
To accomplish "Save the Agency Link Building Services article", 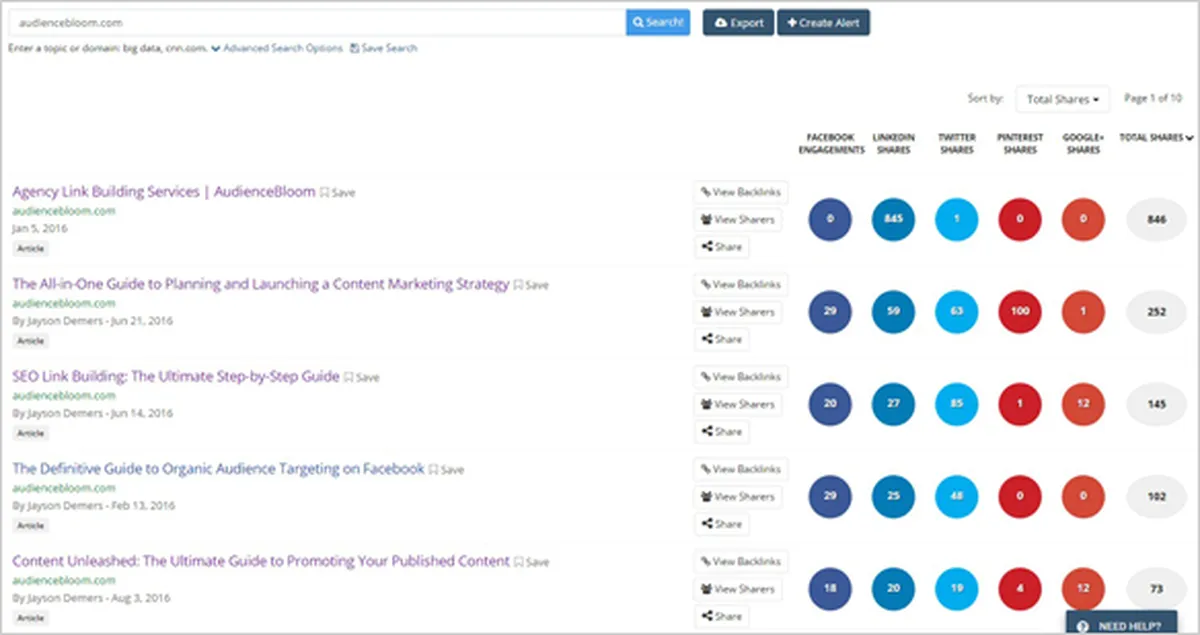I will [x=337, y=192].
